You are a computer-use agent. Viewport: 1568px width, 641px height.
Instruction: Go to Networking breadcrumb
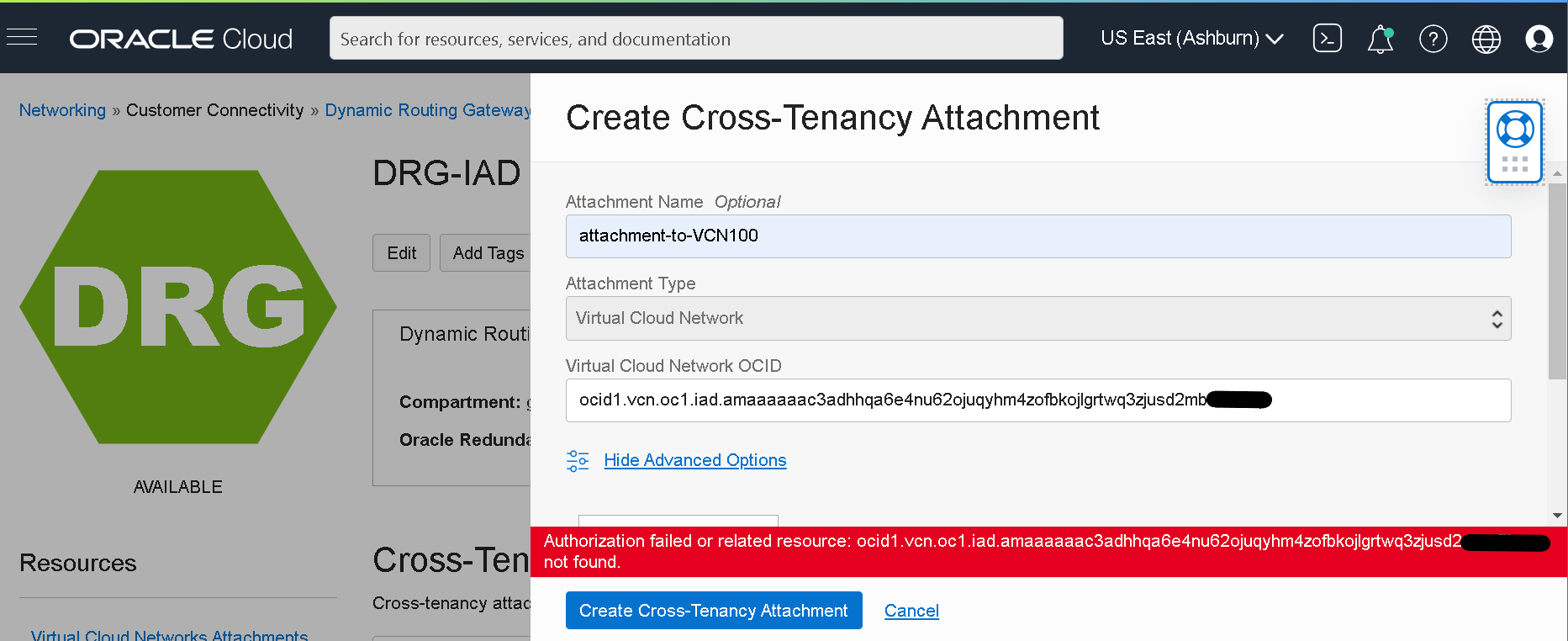[62, 110]
